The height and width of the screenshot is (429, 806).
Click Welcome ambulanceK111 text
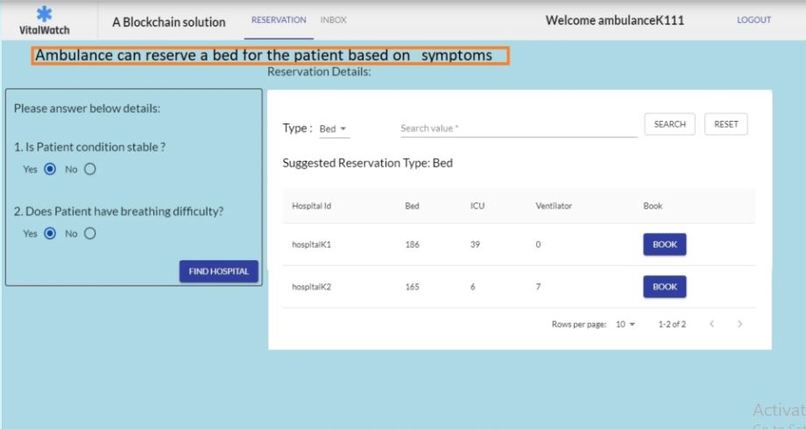tap(615, 21)
